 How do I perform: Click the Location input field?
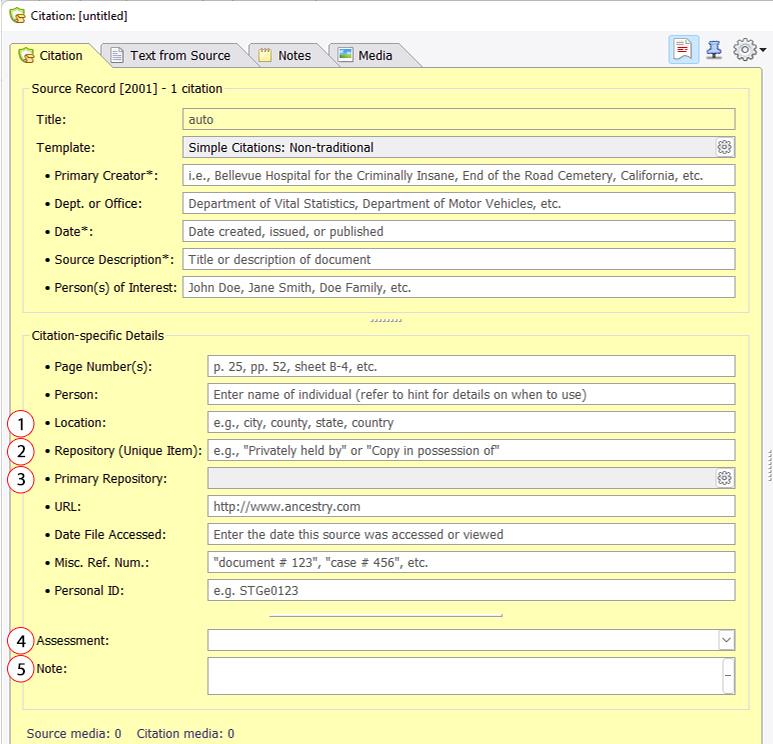tap(471, 423)
